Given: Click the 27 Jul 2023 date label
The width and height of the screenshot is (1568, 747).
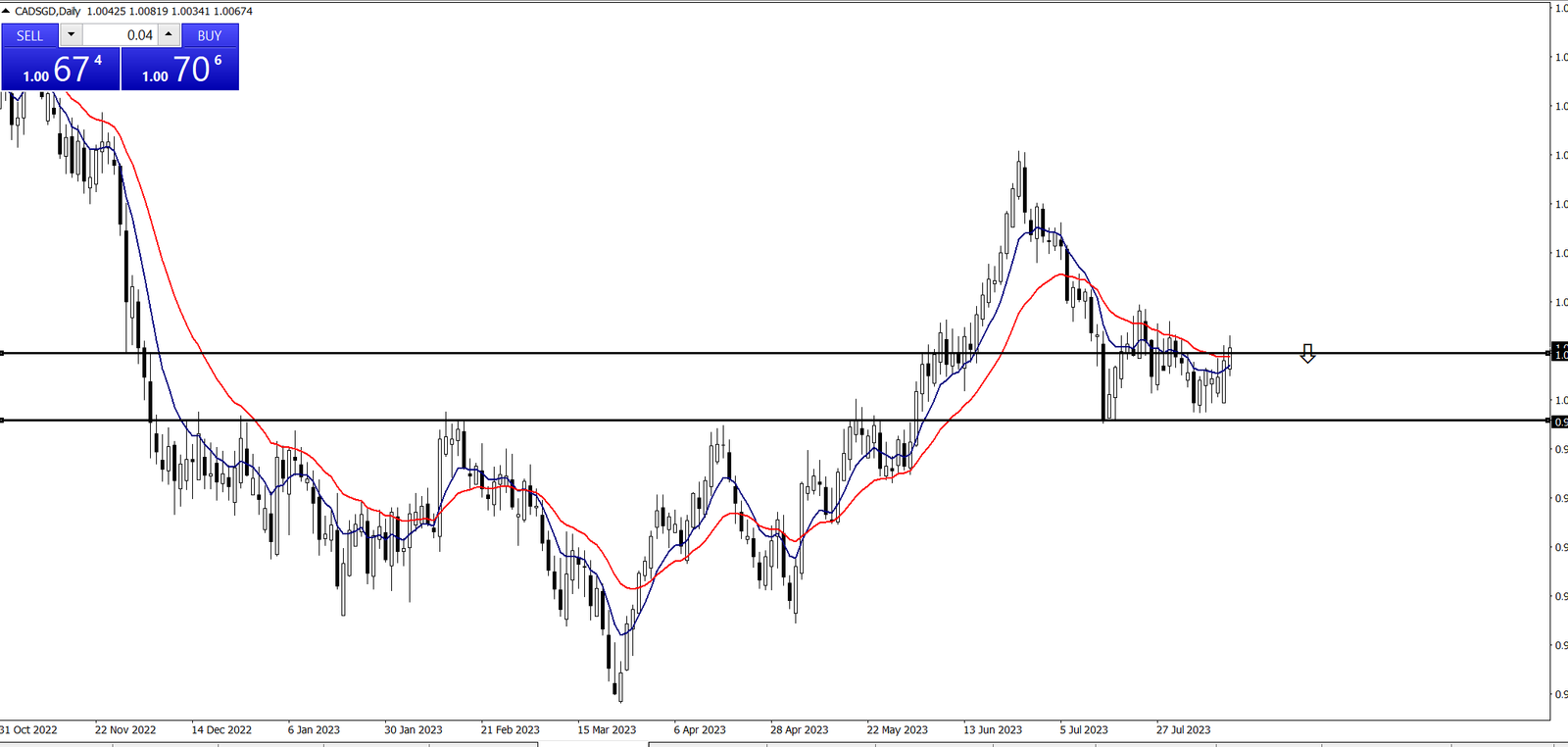Looking at the screenshot, I should click(1183, 729).
